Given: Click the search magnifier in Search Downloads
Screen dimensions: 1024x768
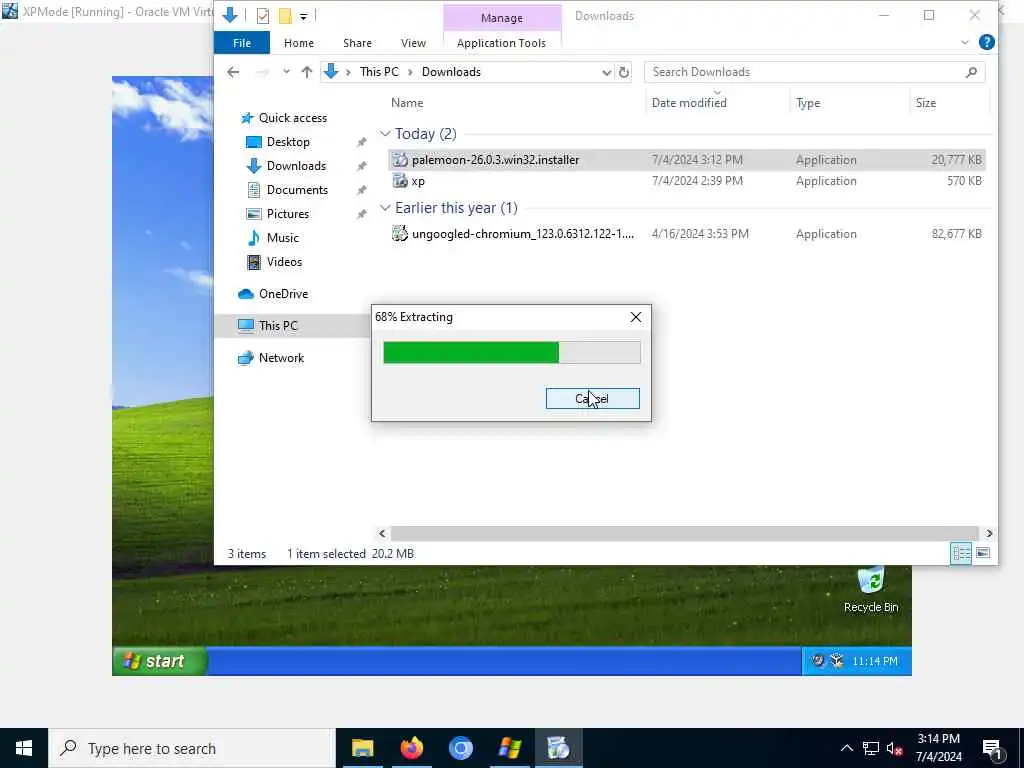Looking at the screenshot, I should pyautogui.click(x=971, y=72).
